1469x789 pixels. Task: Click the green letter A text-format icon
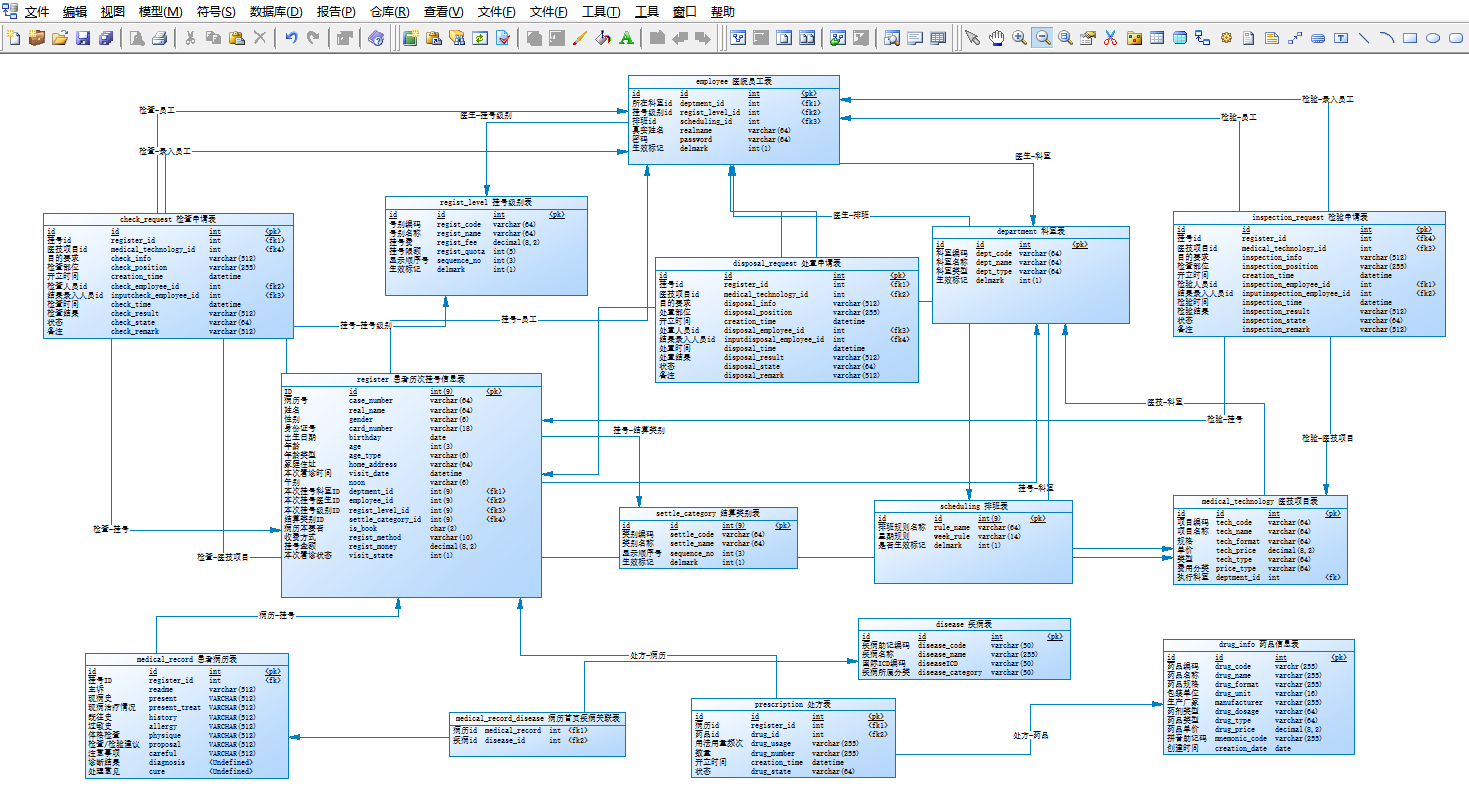[x=626, y=38]
